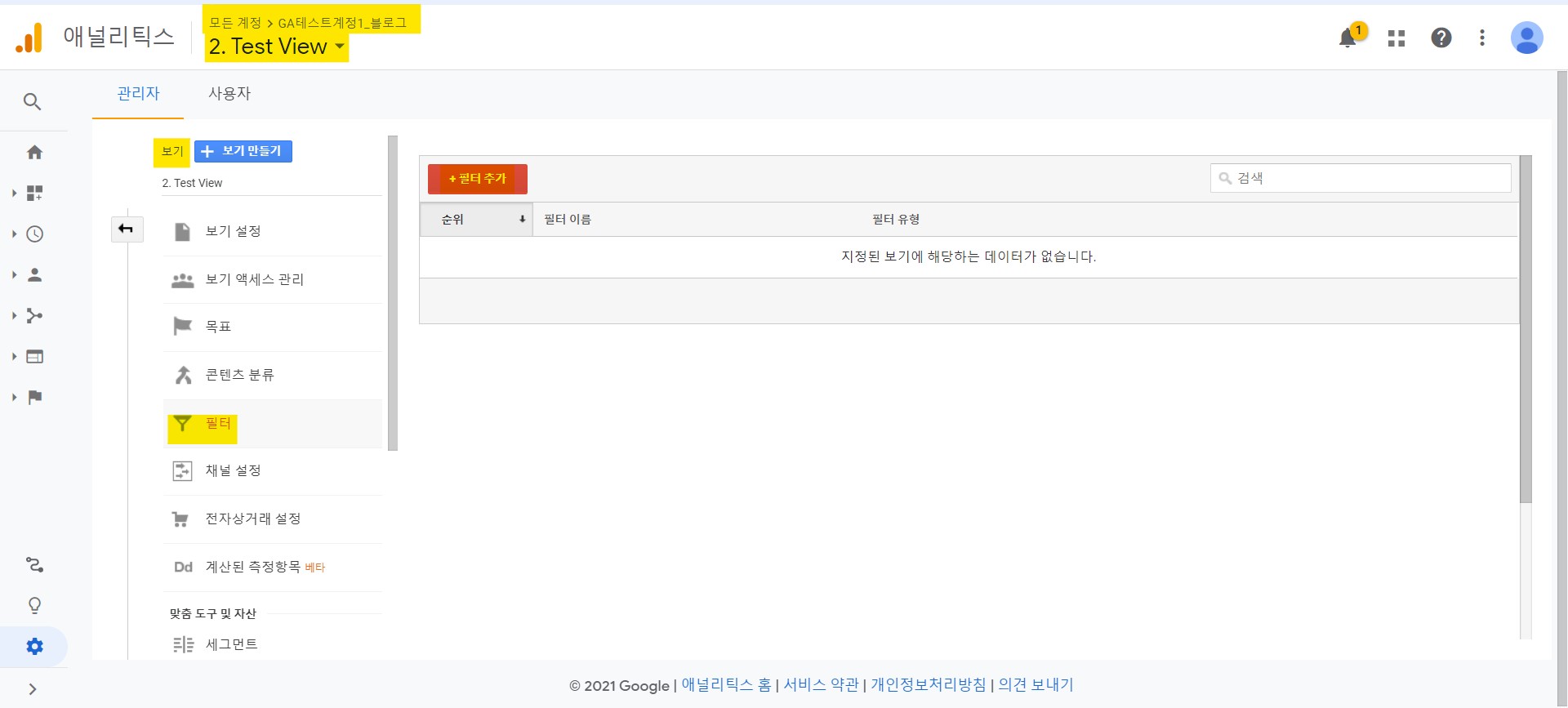Click the 목표 flag icon
Screen dimensions: 1568x708
(182, 327)
